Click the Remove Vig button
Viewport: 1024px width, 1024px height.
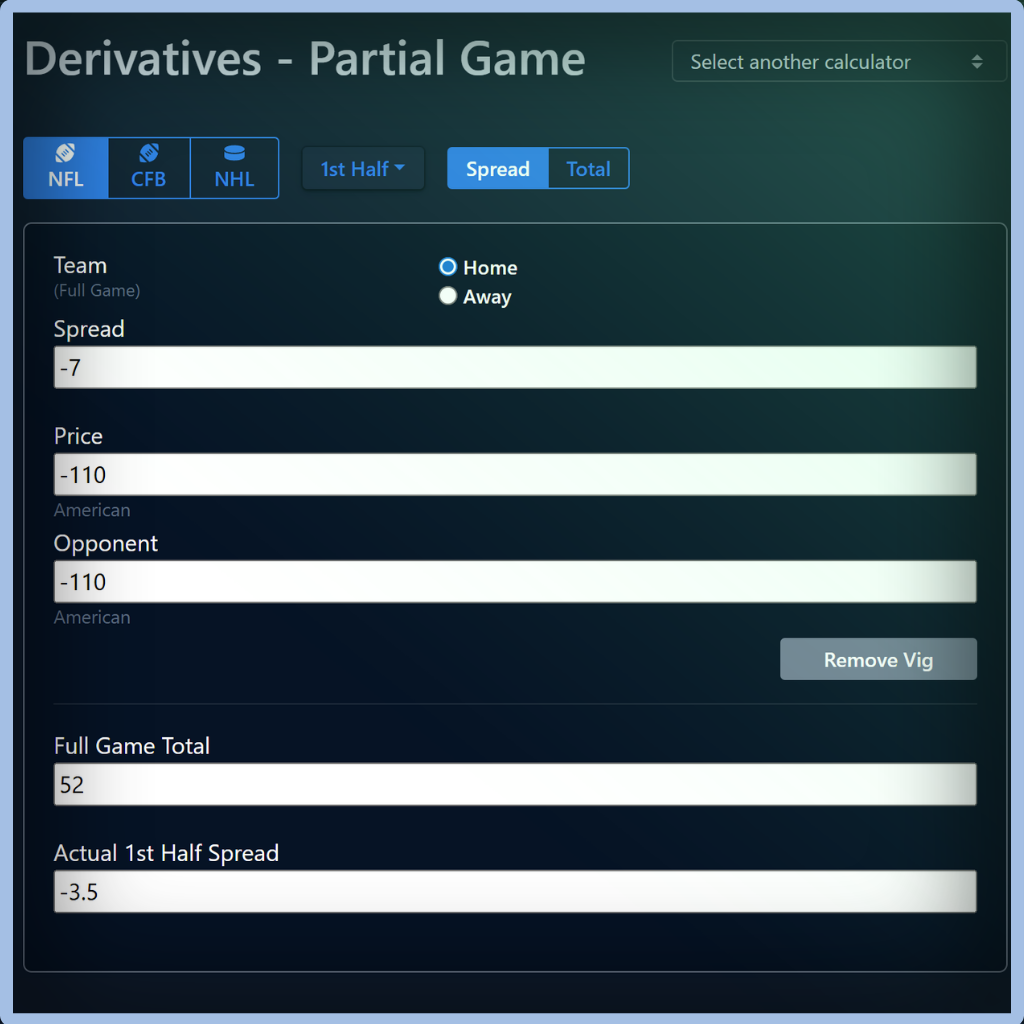click(878, 659)
